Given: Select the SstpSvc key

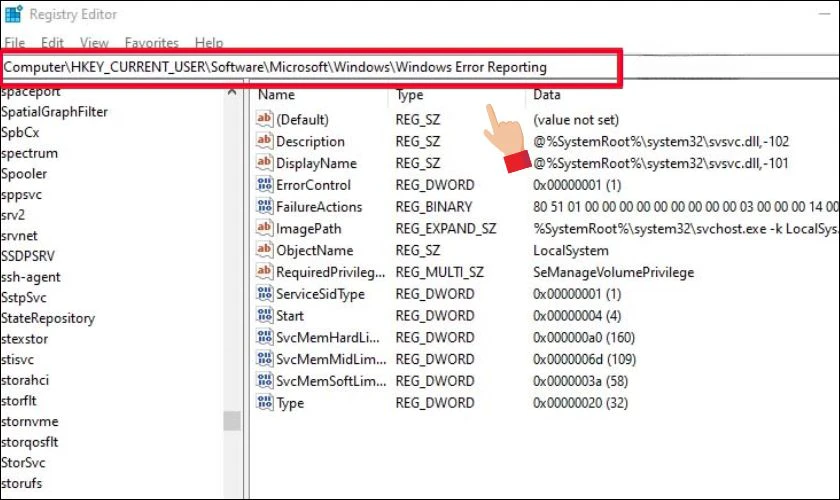Looking at the screenshot, I should [x=24, y=298].
